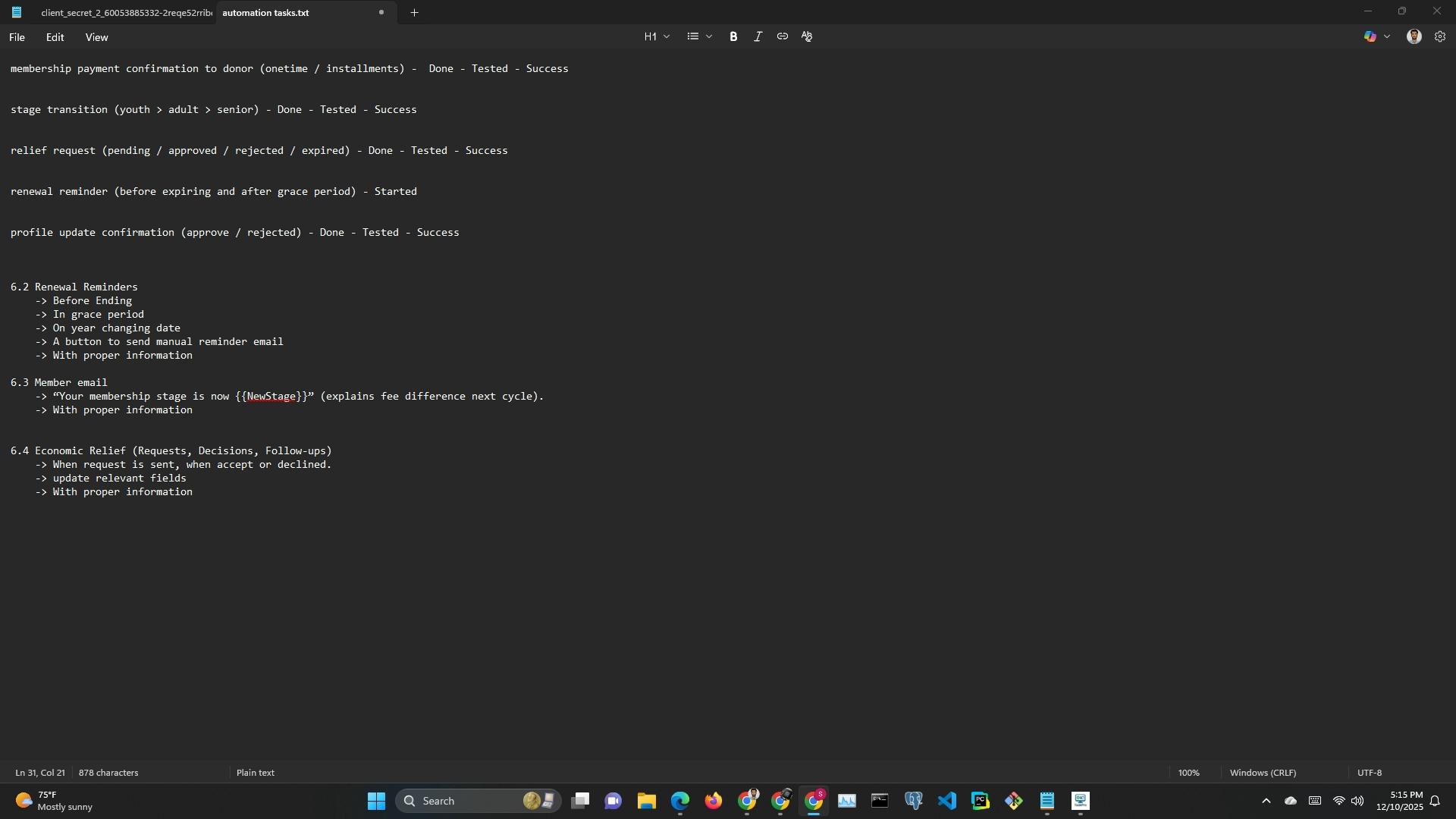Expand Copilot dropdown chevron
The height and width of the screenshot is (819, 1456).
[1387, 36]
